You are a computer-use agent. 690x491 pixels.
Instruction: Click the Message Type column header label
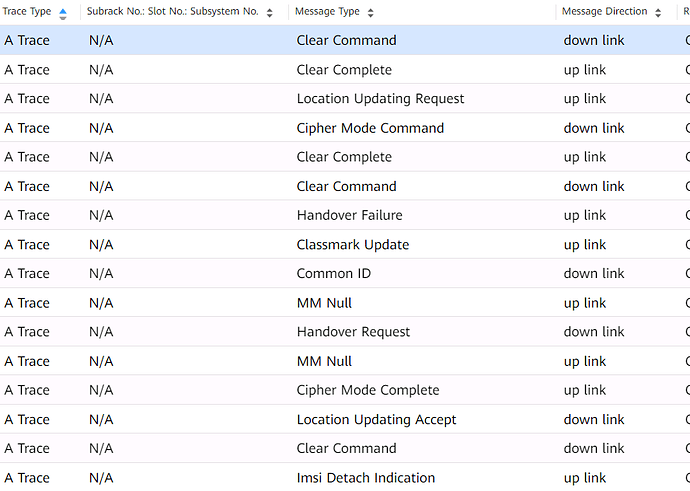click(327, 11)
